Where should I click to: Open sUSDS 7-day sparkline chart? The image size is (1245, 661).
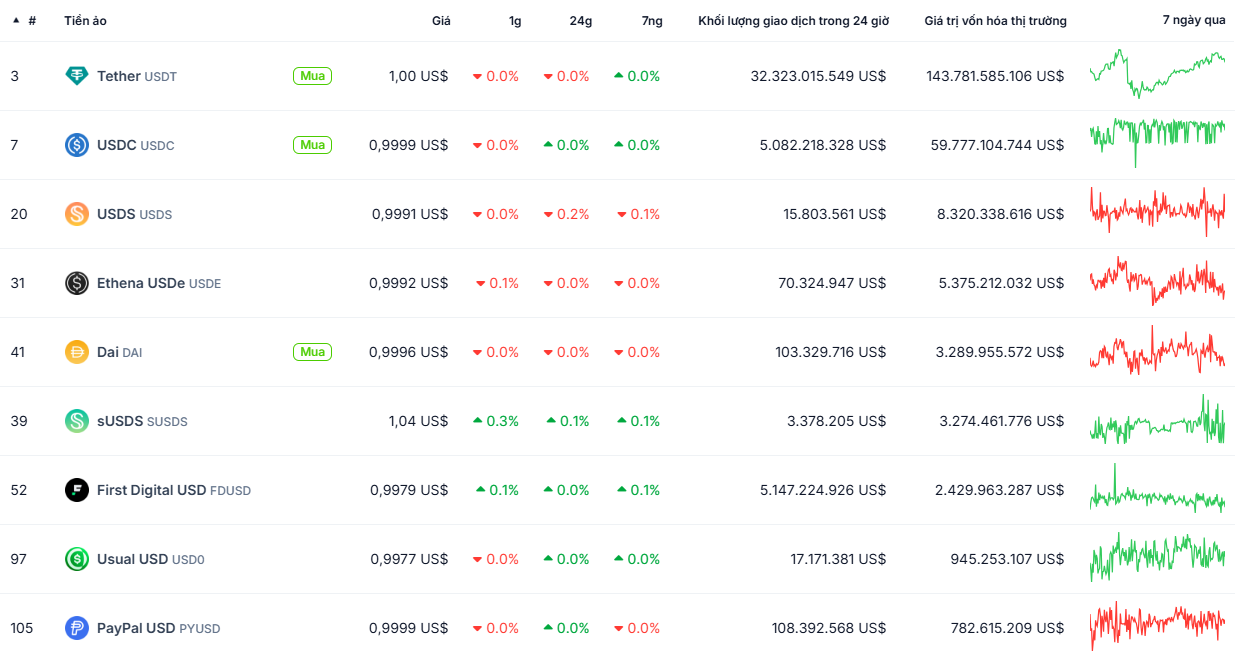(1157, 421)
